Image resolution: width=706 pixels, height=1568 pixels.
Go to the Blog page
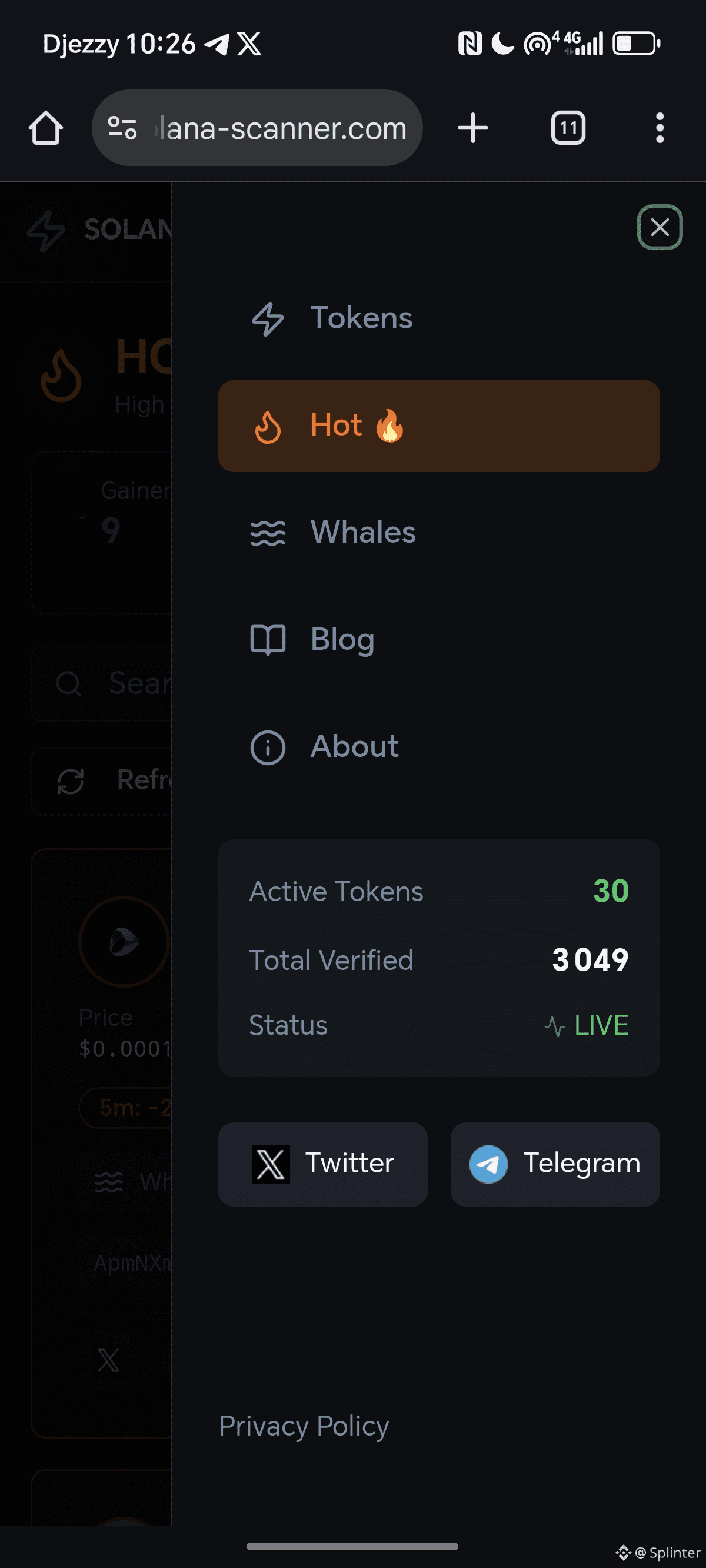(342, 640)
